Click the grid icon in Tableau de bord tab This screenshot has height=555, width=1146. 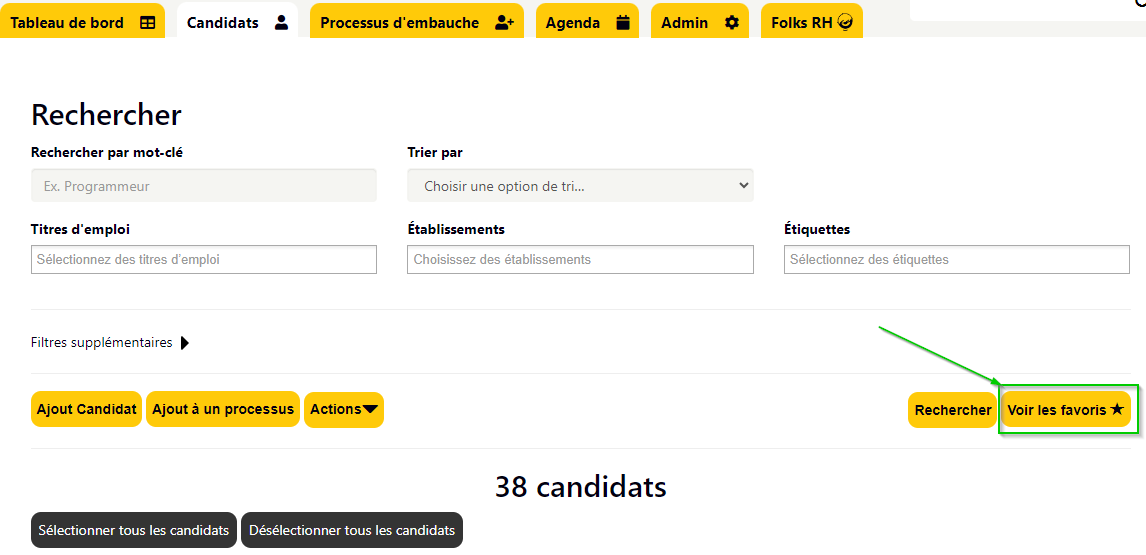point(148,23)
